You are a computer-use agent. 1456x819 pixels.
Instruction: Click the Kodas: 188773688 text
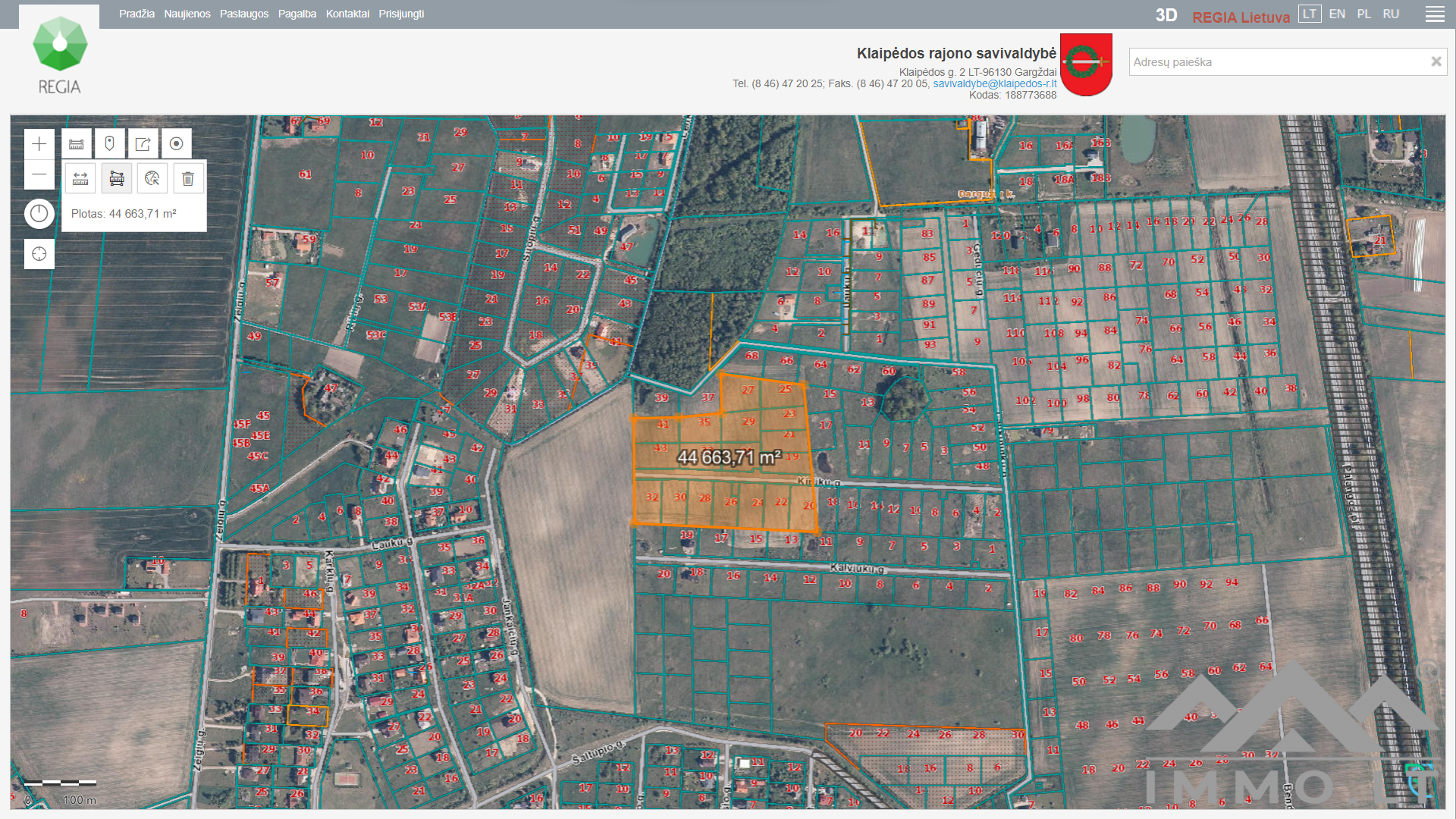[x=1012, y=95]
